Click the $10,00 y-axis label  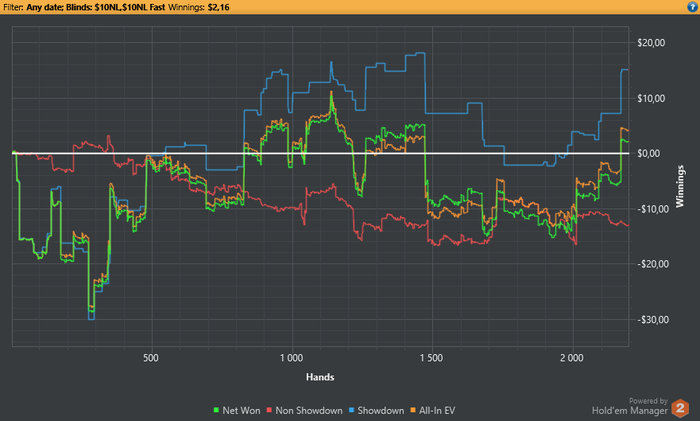click(x=651, y=98)
